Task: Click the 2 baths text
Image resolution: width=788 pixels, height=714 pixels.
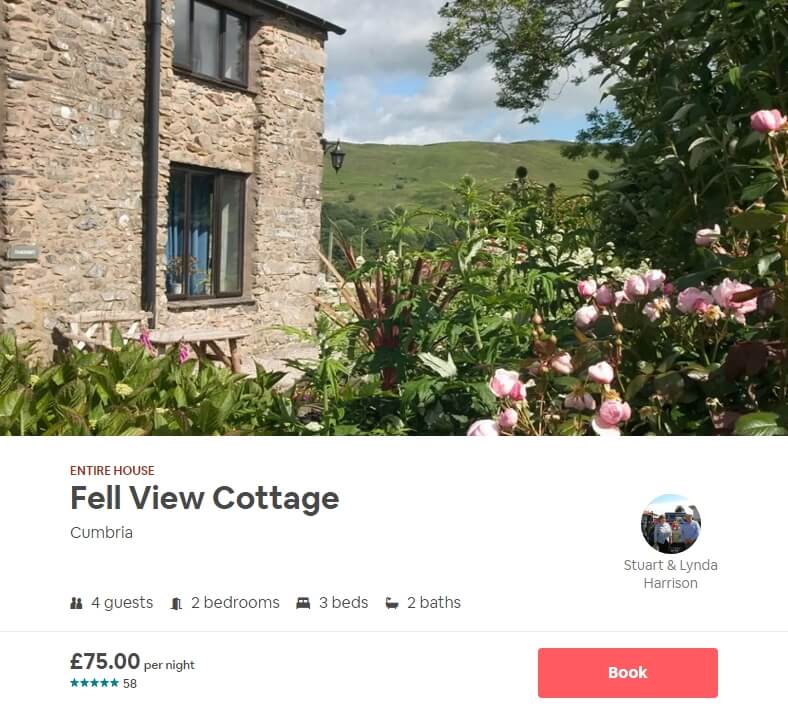Action: click(434, 602)
